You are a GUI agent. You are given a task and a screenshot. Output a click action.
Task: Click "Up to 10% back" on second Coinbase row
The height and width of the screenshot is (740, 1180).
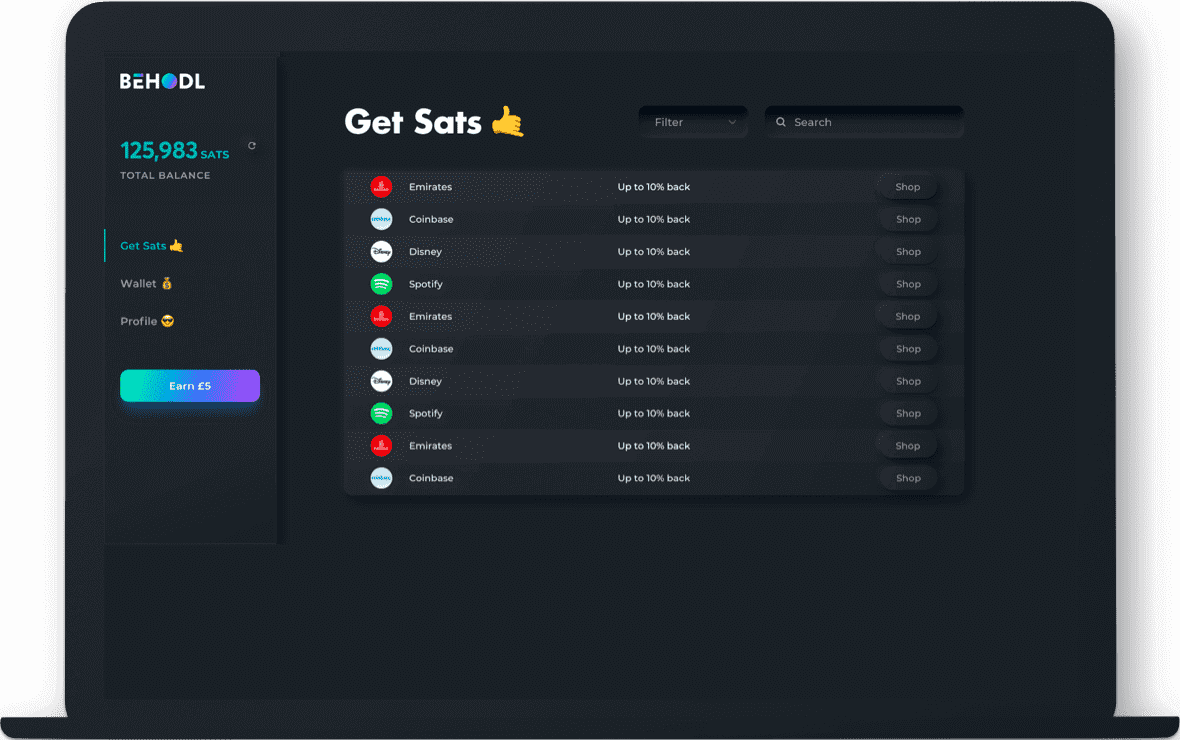654,349
